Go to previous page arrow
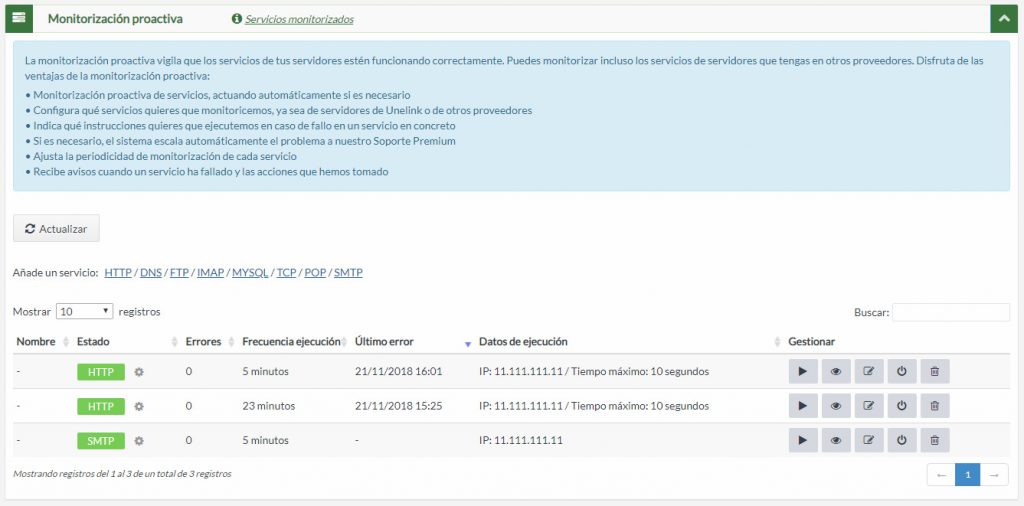1024x506 pixels. click(x=941, y=475)
